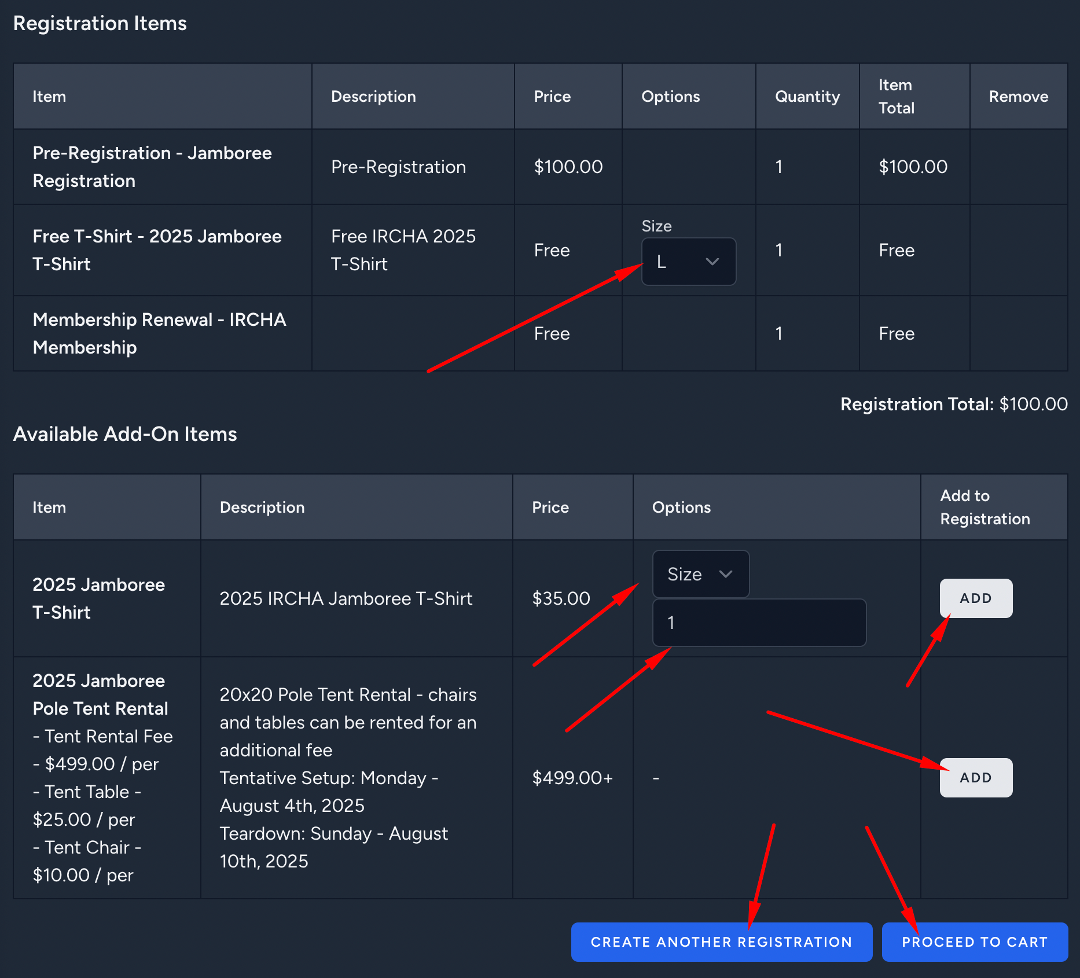Image resolution: width=1080 pixels, height=978 pixels.
Task: Click the $499.00+ price for the Pole Tent Rental
Action: tap(572, 778)
